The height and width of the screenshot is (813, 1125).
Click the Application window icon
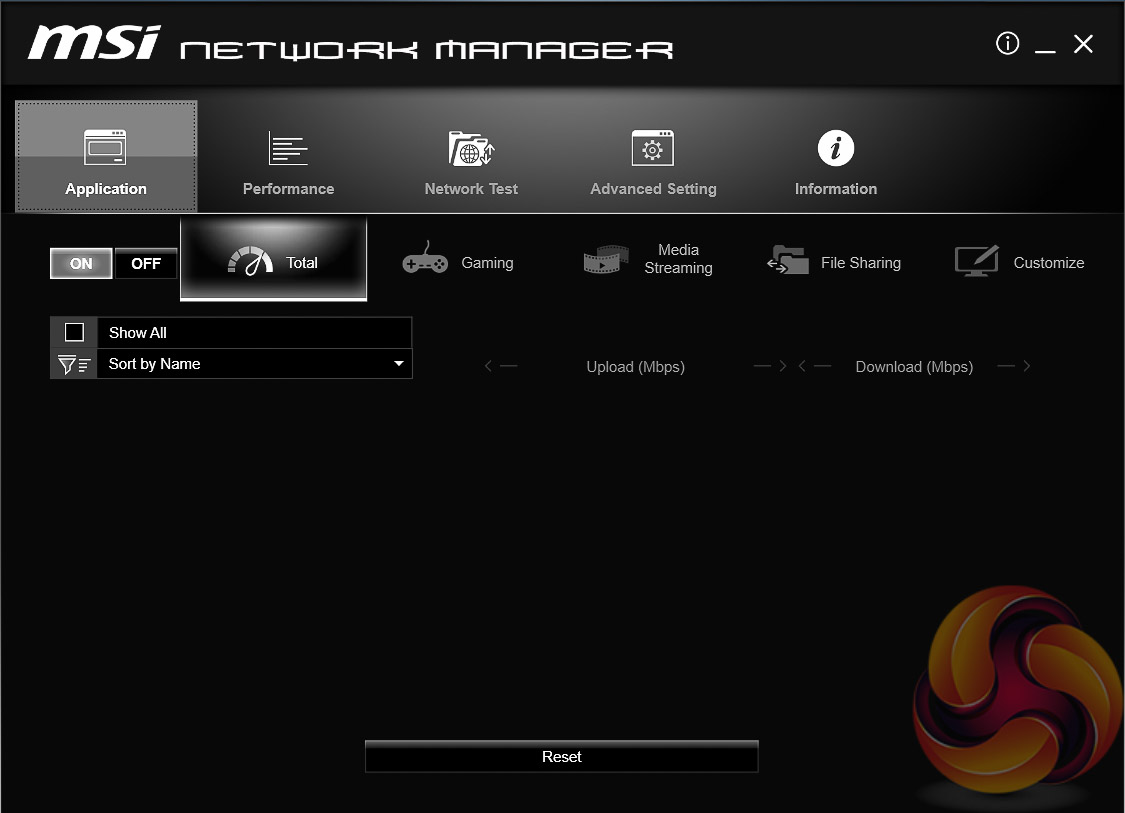[105, 148]
